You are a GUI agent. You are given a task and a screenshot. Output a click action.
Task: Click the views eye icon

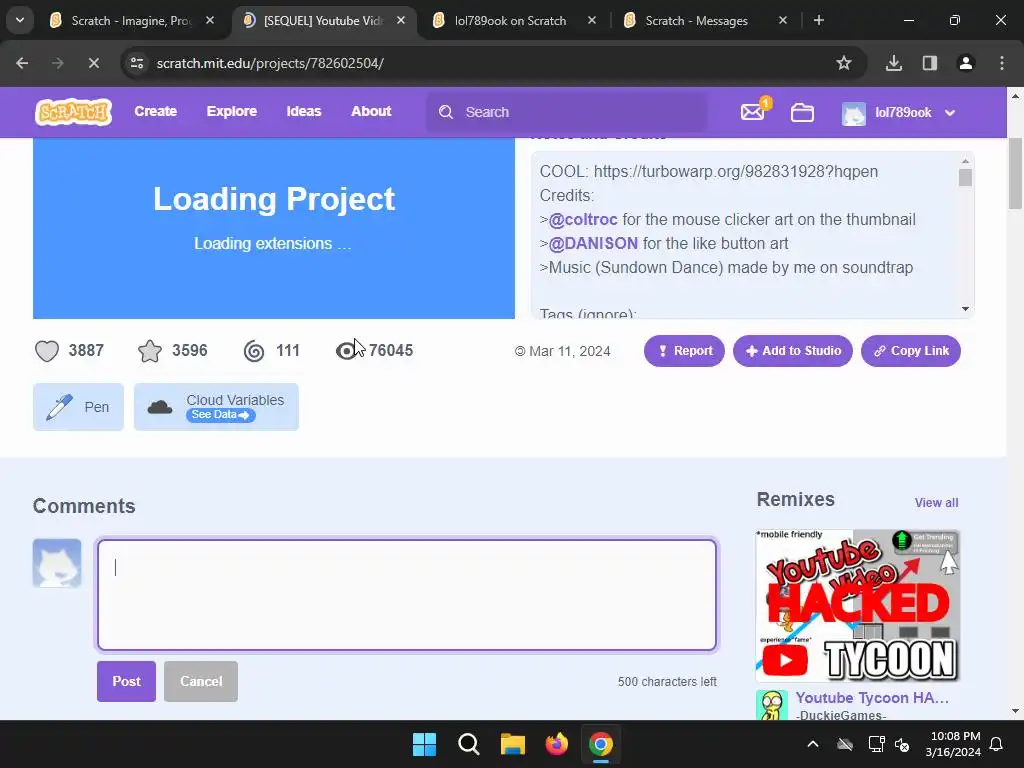pos(345,351)
